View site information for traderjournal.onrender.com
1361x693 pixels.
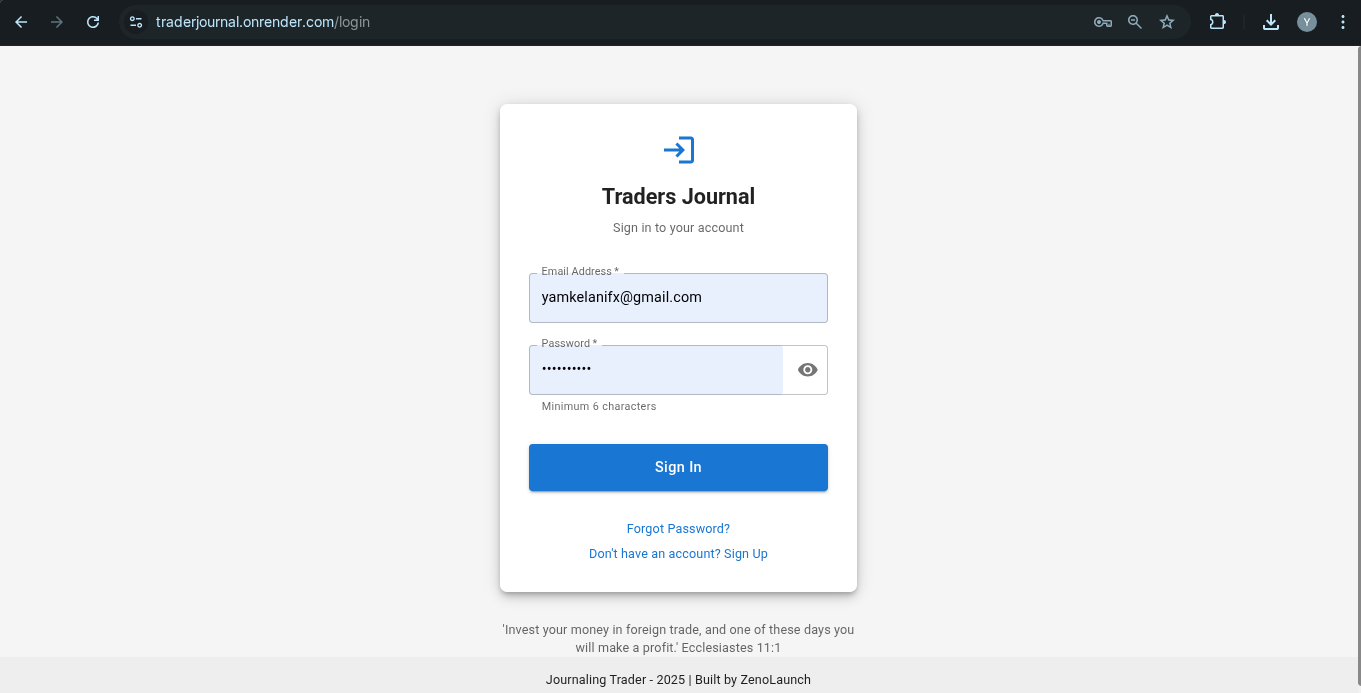coord(136,22)
